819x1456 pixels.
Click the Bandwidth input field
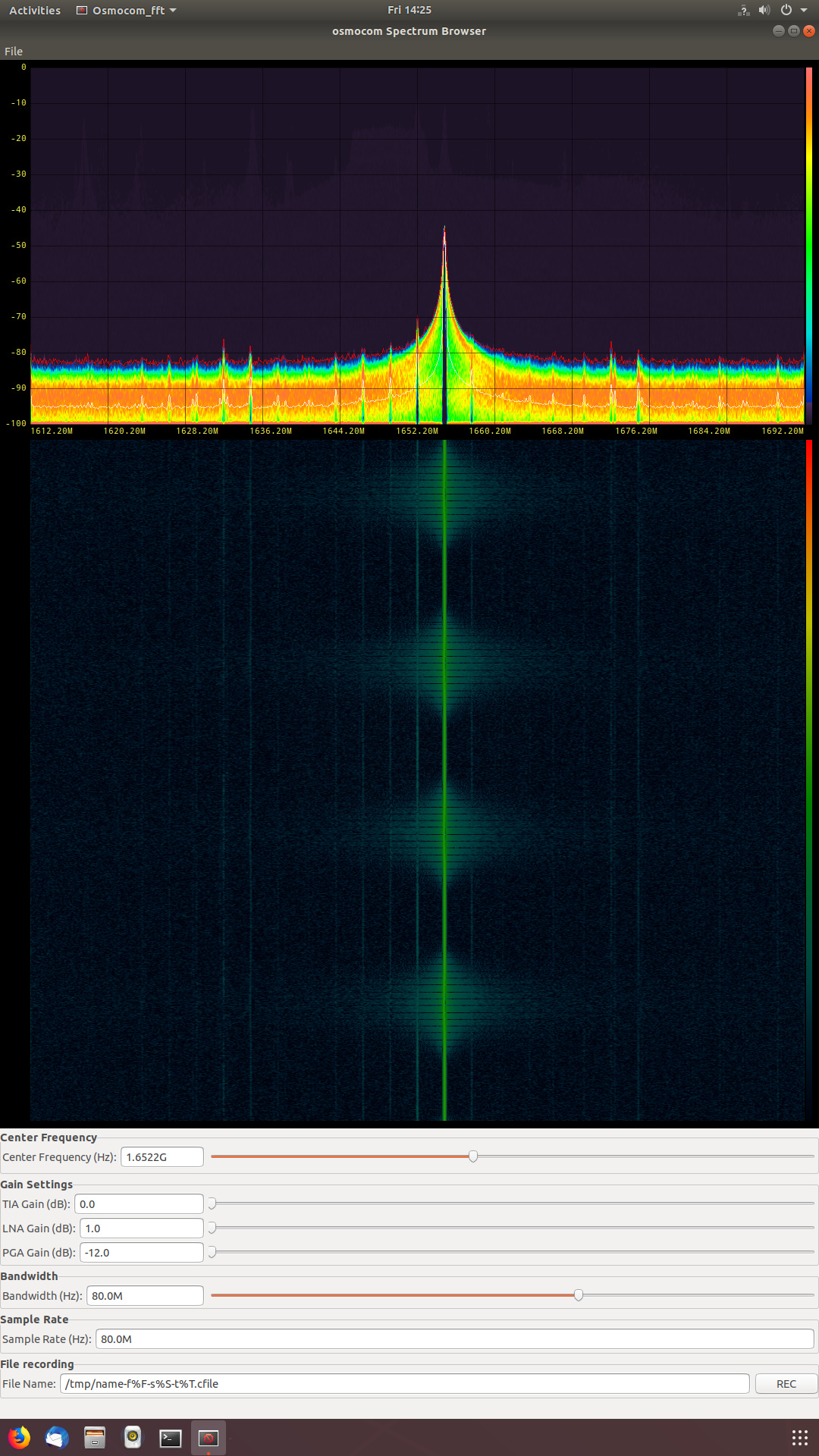pyautogui.click(x=145, y=1296)
